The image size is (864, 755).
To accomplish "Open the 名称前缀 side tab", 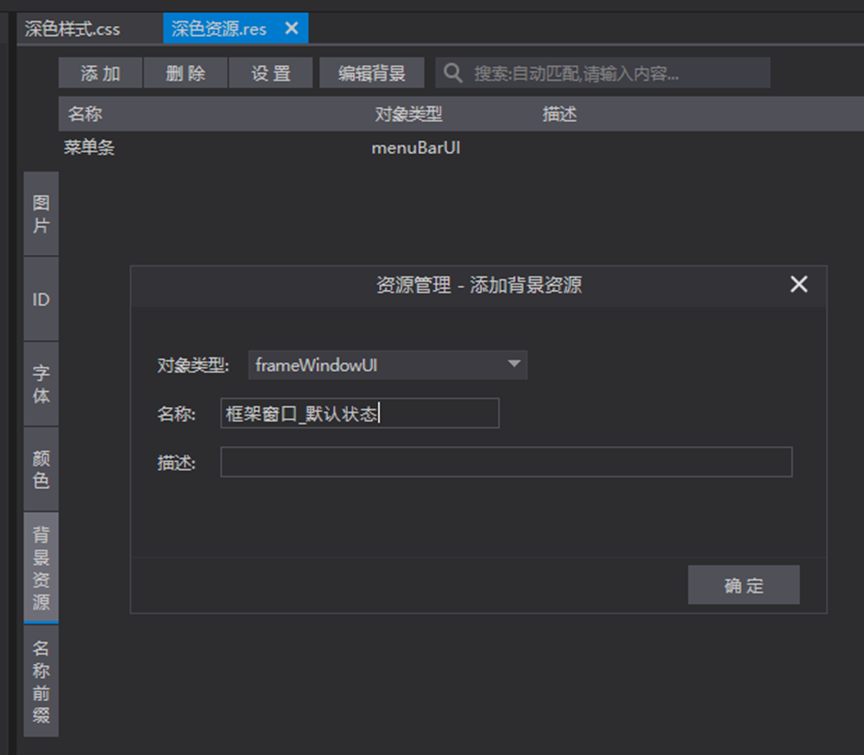I will (41, 681).
